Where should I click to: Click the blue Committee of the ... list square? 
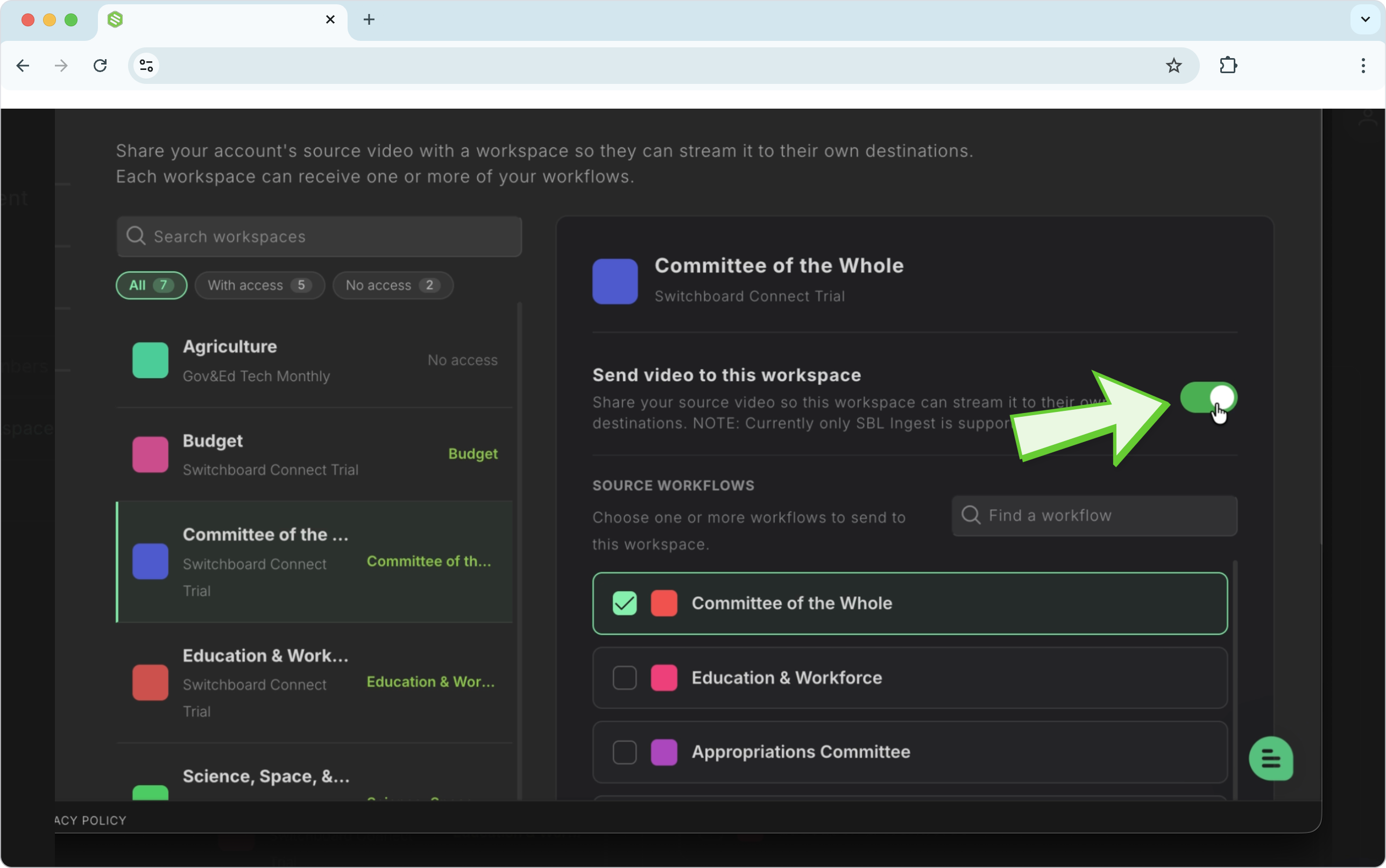[x=151, y=561]
